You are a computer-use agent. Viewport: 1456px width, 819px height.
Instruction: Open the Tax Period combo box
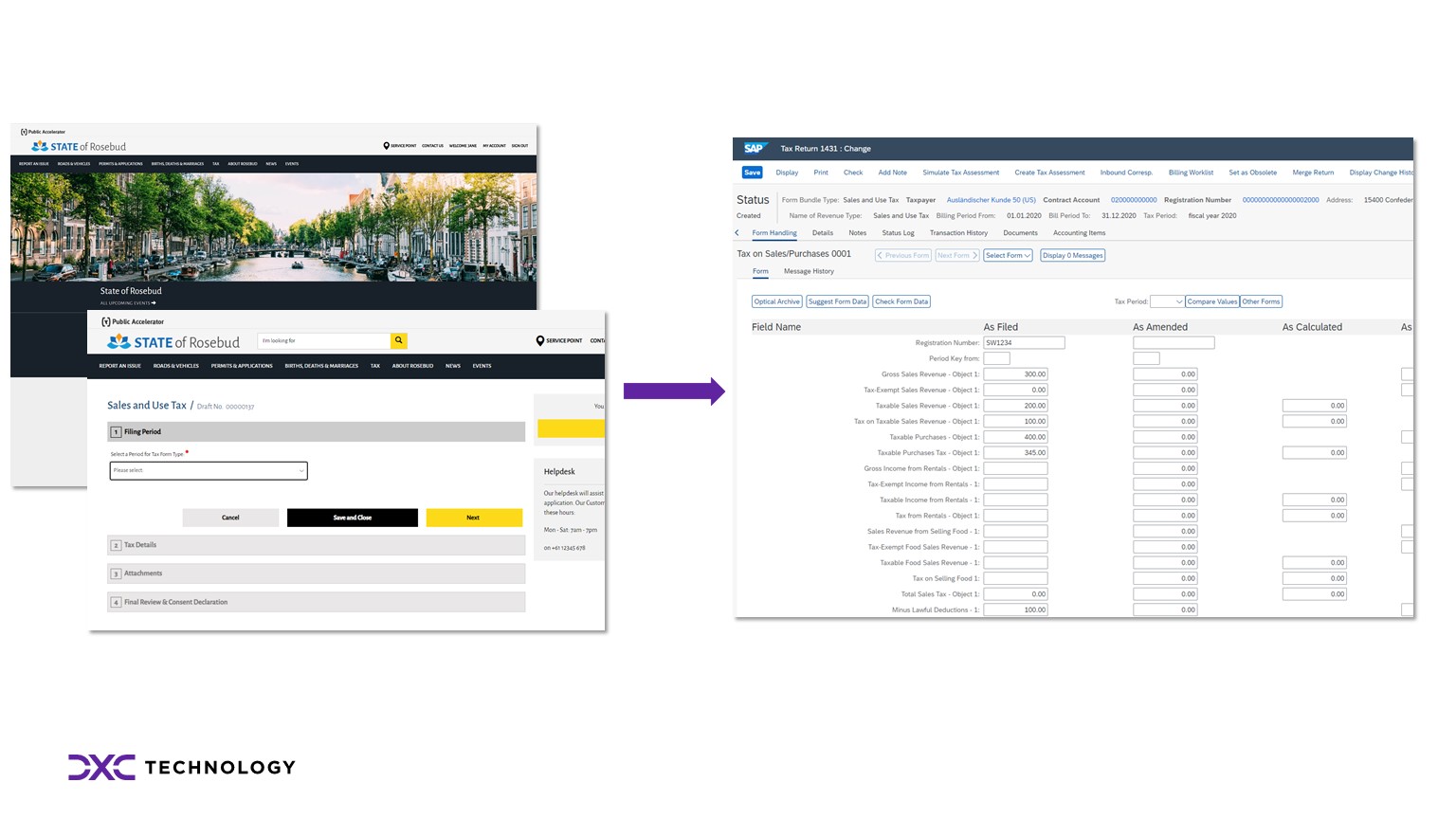tap(1167, 301)
